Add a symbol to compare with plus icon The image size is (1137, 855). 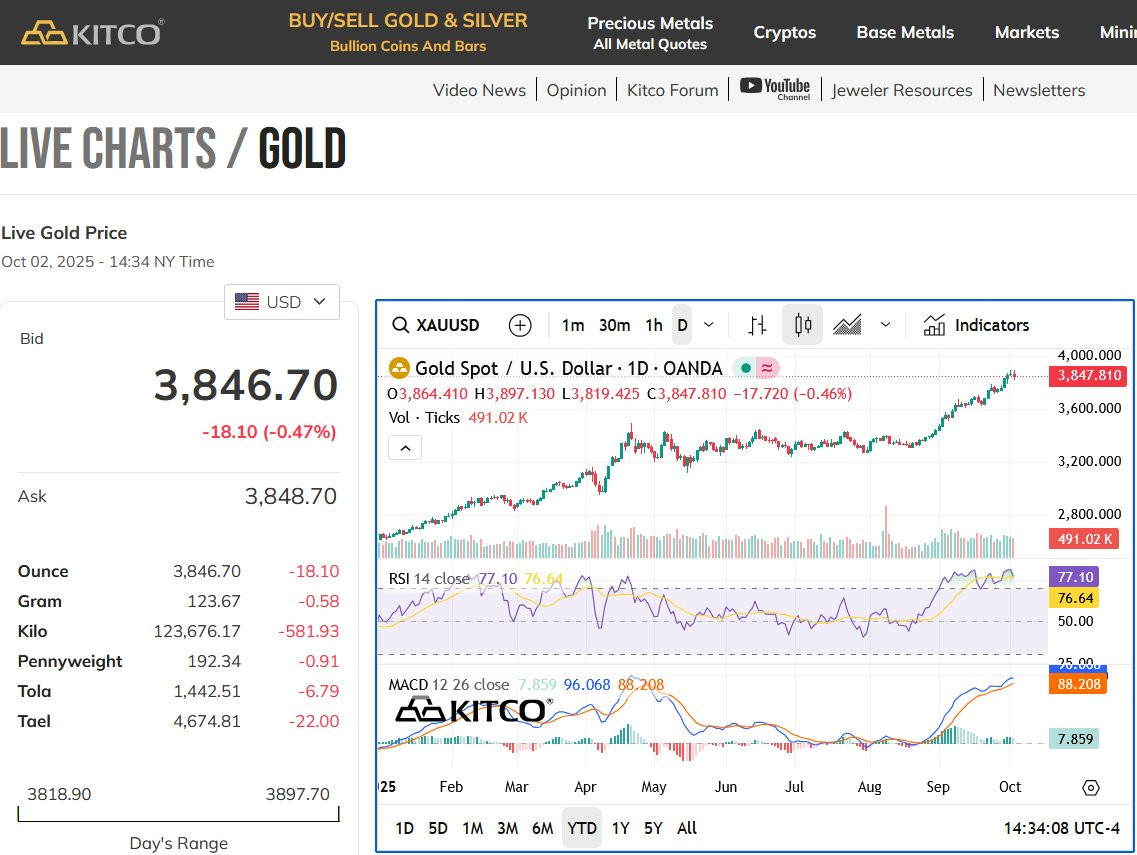click(520, 326)
